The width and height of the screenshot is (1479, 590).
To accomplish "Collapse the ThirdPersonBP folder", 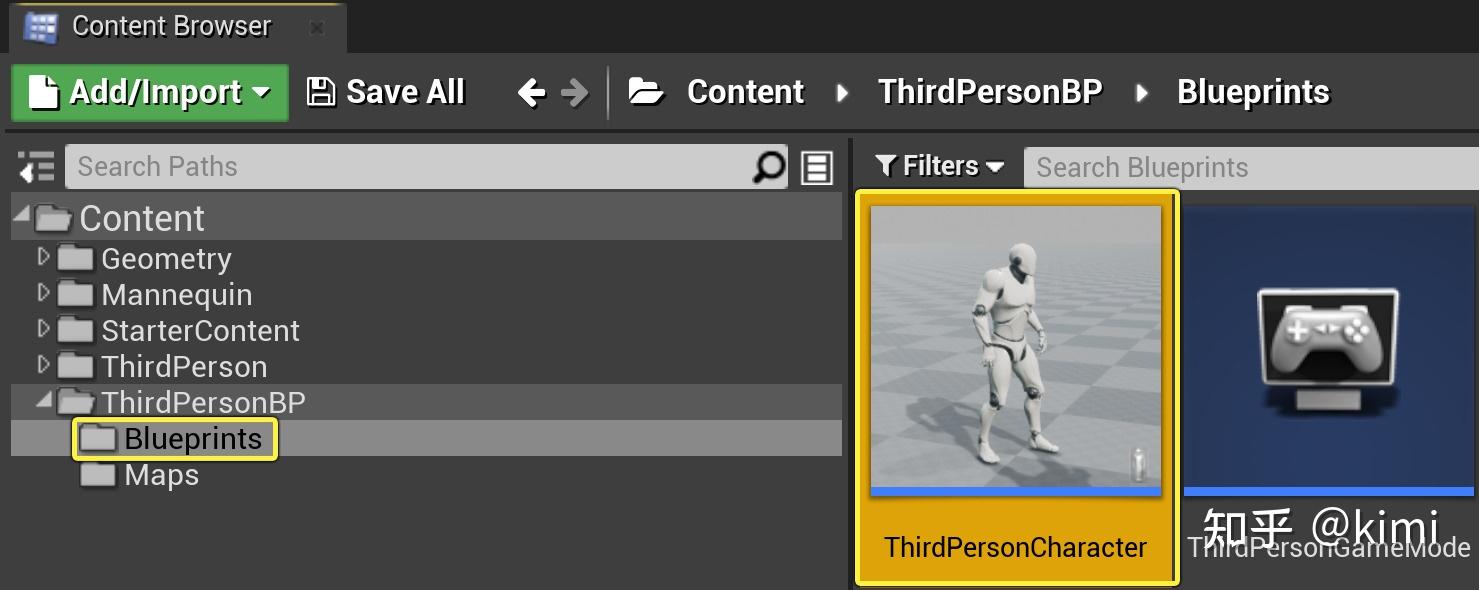I will coord(43,401).
